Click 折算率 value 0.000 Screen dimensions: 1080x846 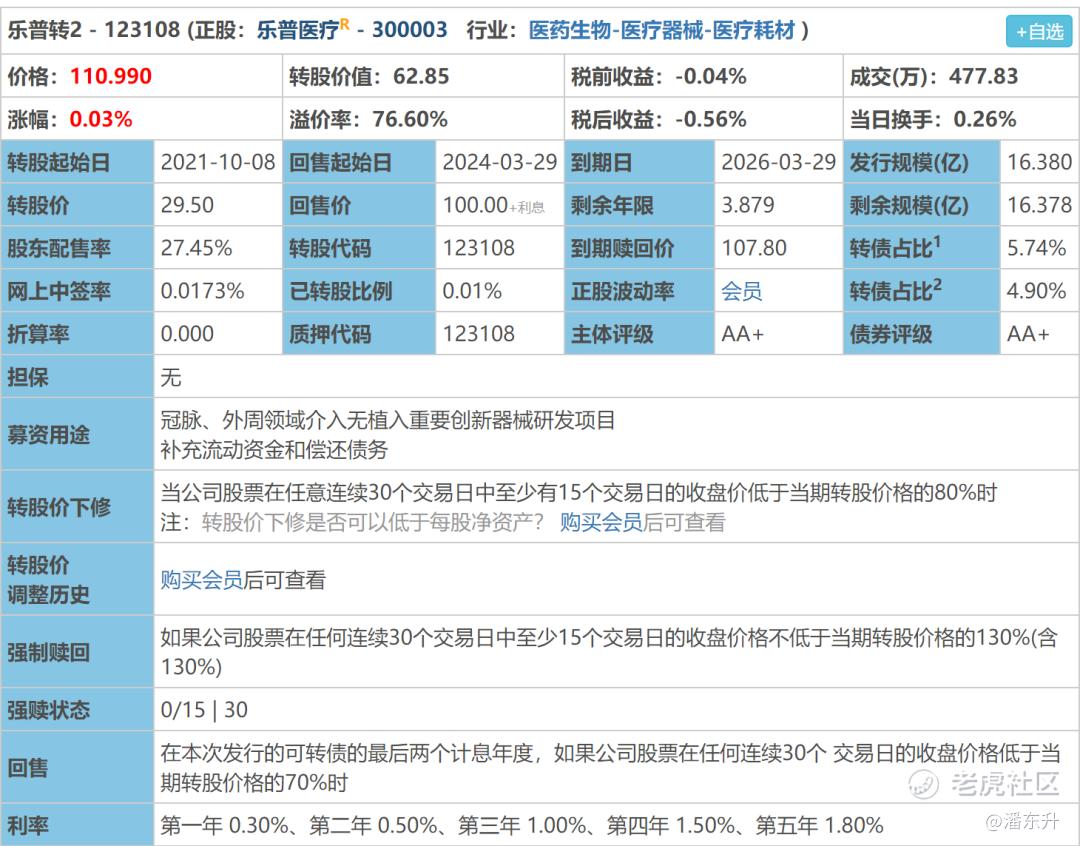tap(187, 334)
